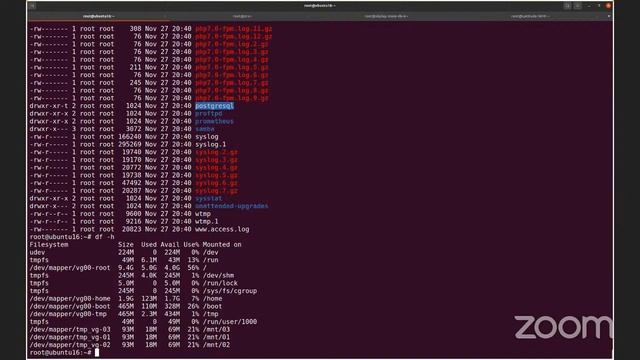
Task: Click the 'df -h' command text
Action: tap(104, 237)
